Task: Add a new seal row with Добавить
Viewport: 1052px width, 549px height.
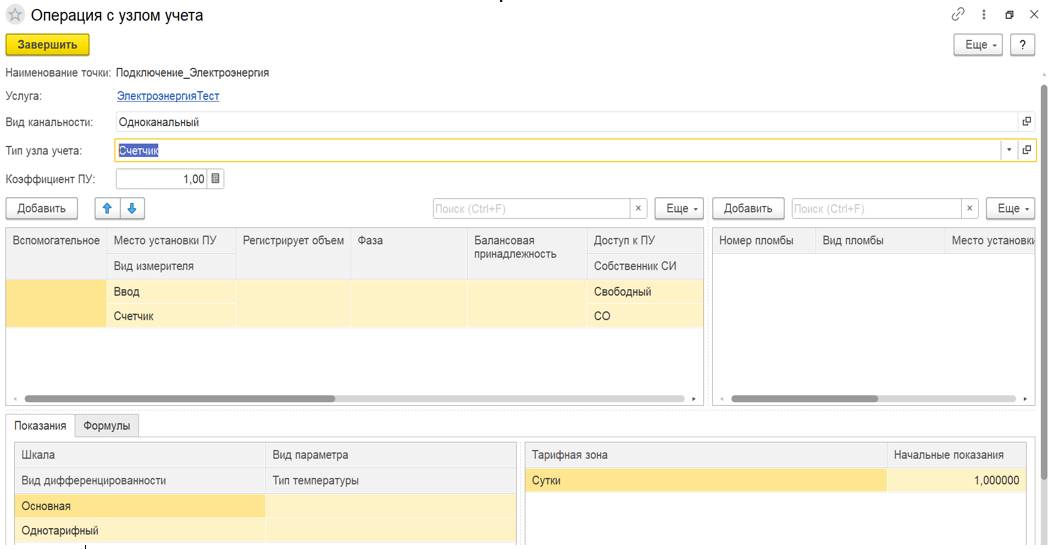Action: [748, 208]
